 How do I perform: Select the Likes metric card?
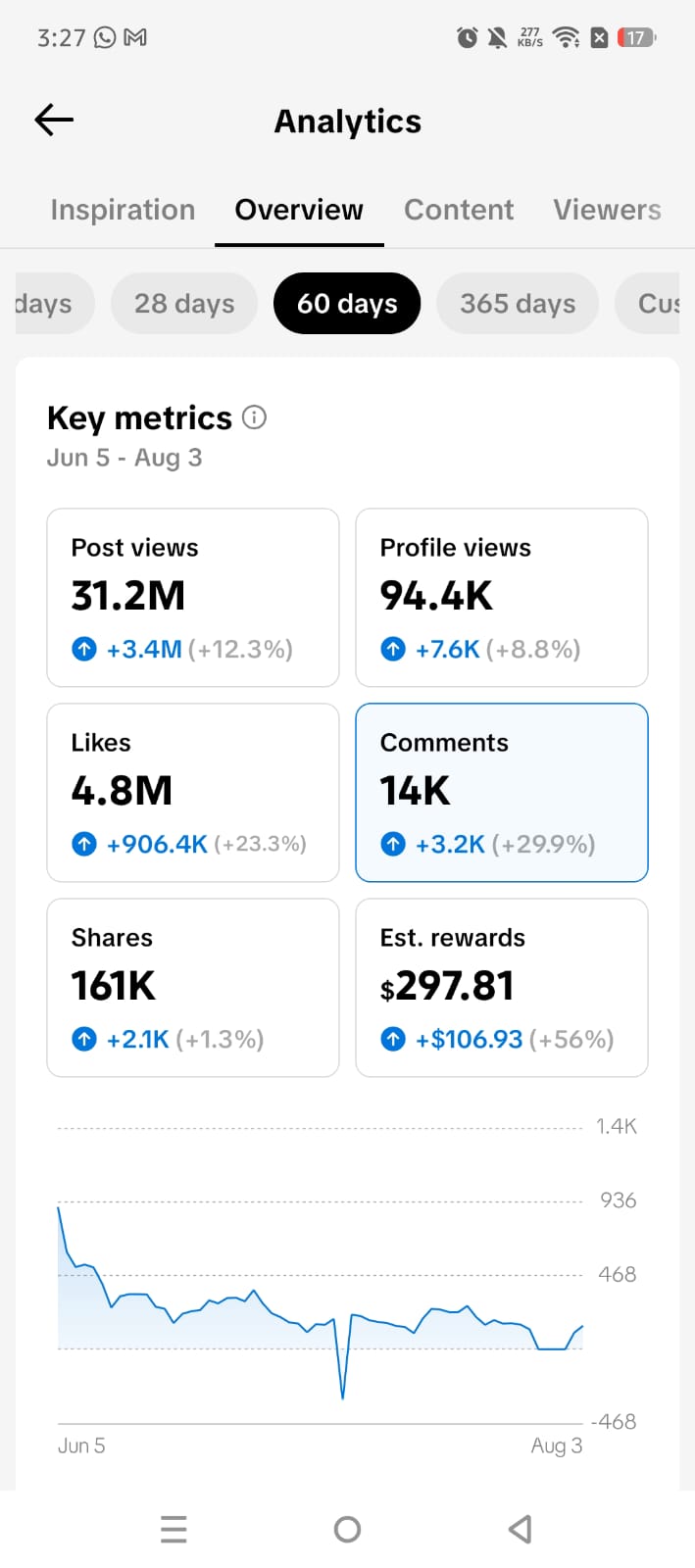tap(193, 793)
